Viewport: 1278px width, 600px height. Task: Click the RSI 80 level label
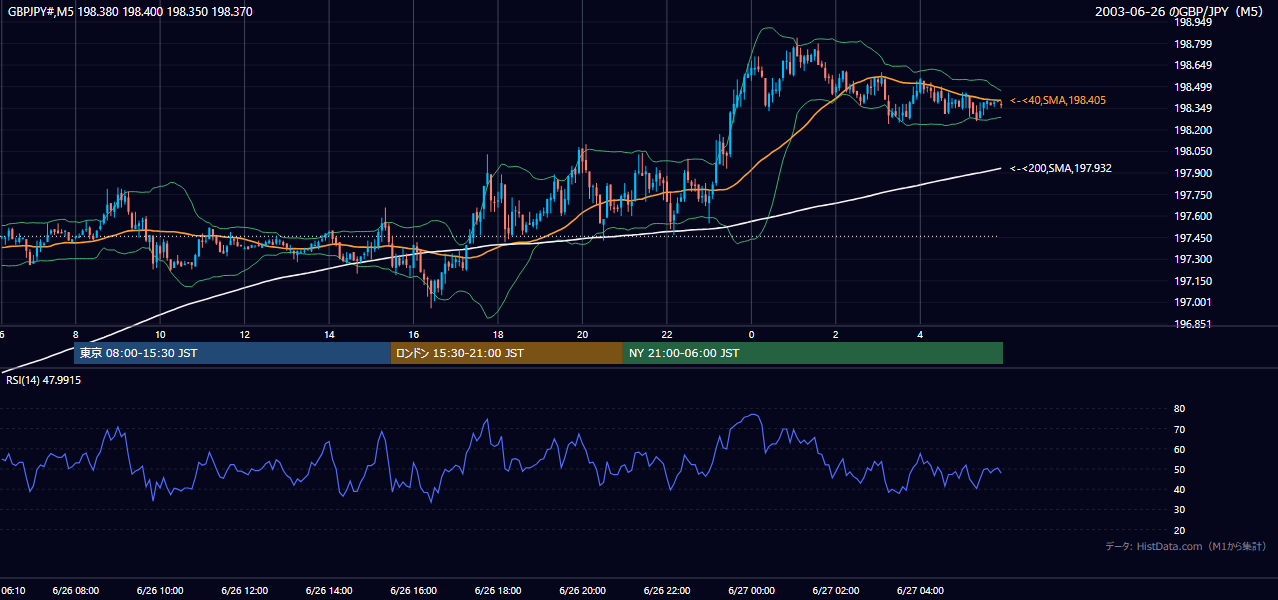1179,409
